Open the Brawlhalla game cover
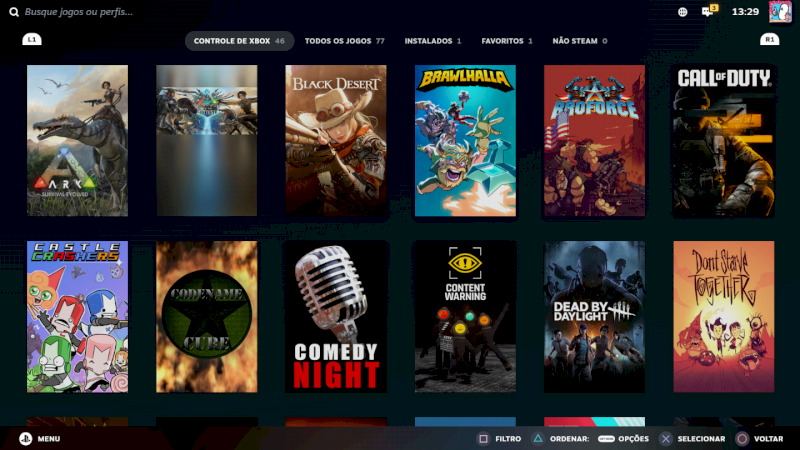 pyautogui.click(x=465, y=140)
